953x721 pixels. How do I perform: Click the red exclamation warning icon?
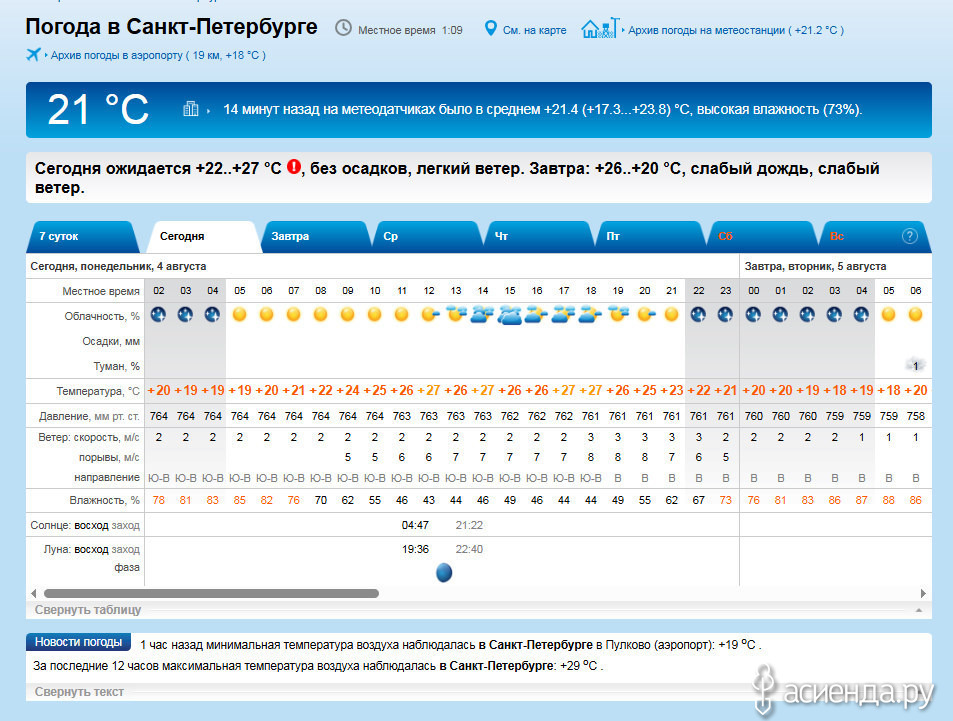point(294,167)
